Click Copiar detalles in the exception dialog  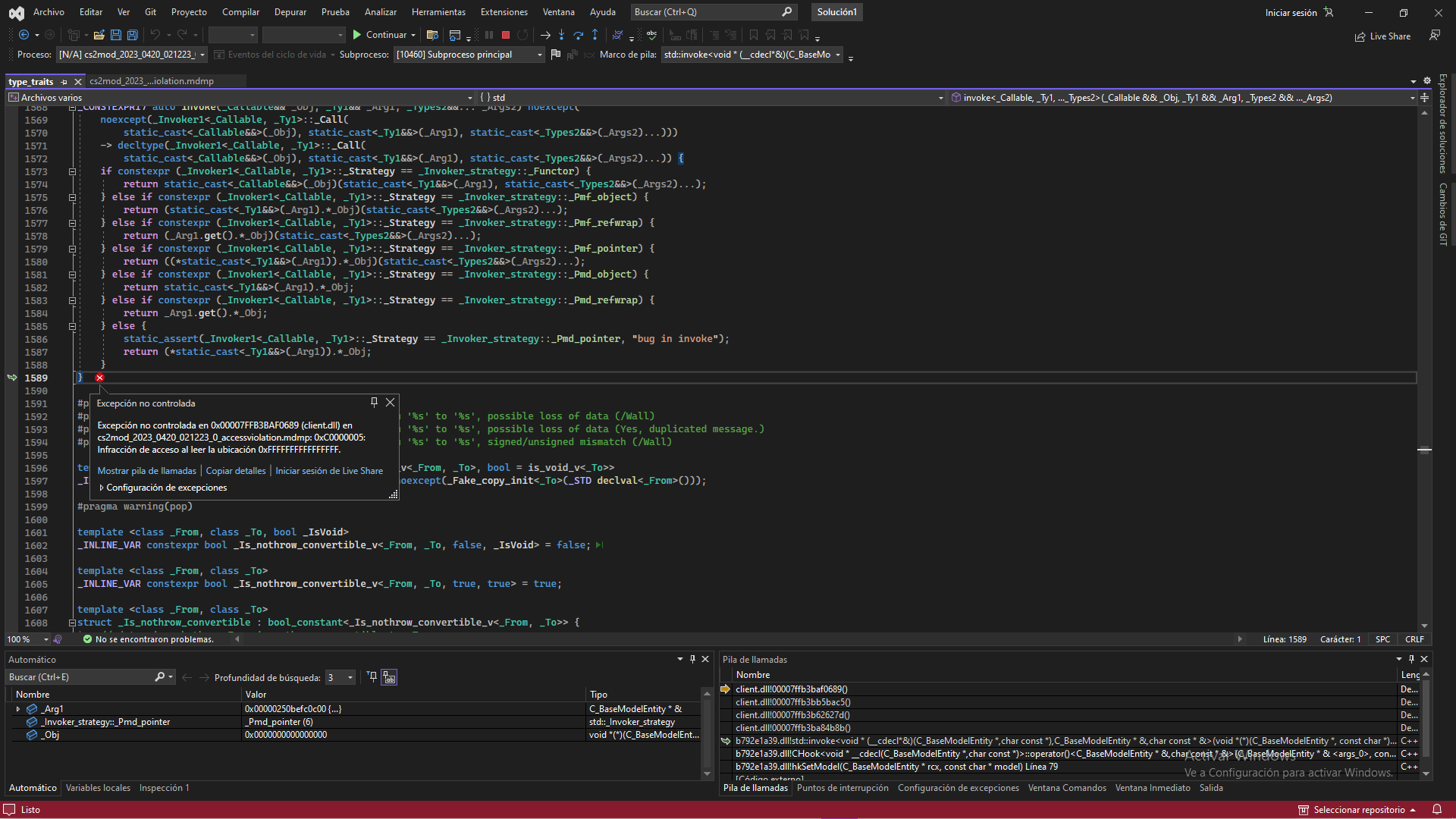(x=235, y=470)
